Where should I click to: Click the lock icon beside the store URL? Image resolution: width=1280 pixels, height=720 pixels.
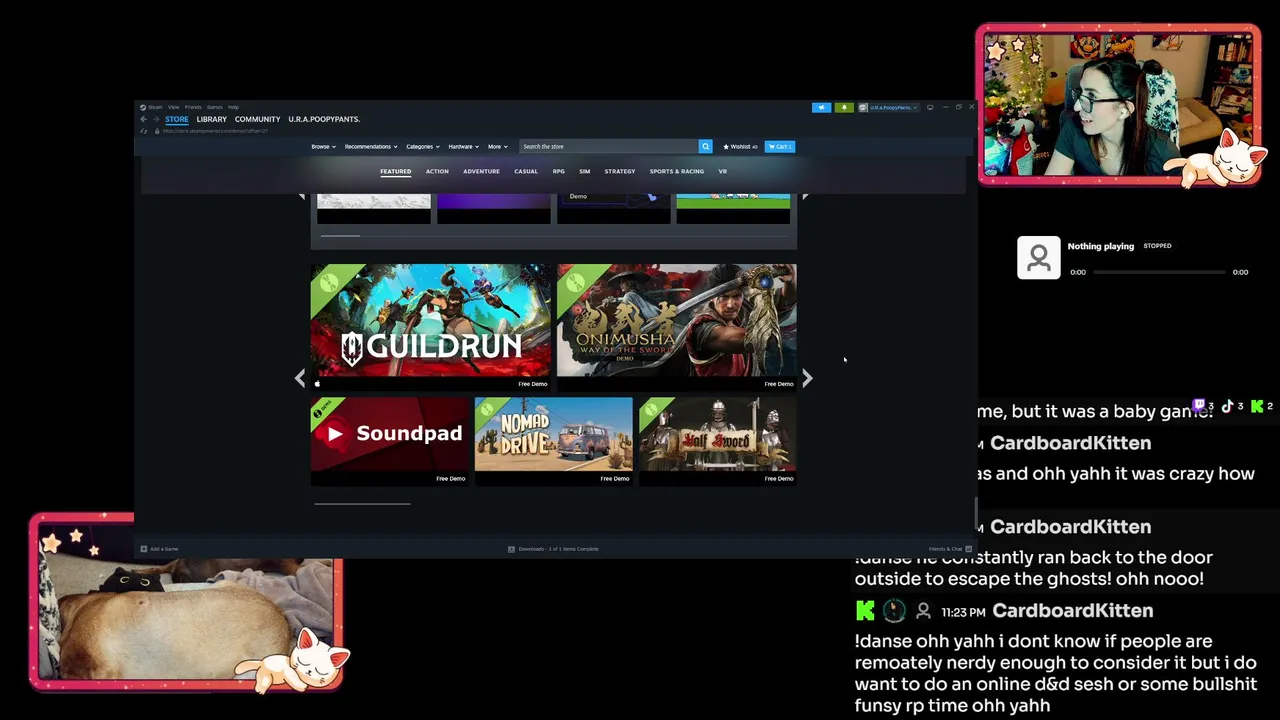point(157,131)
